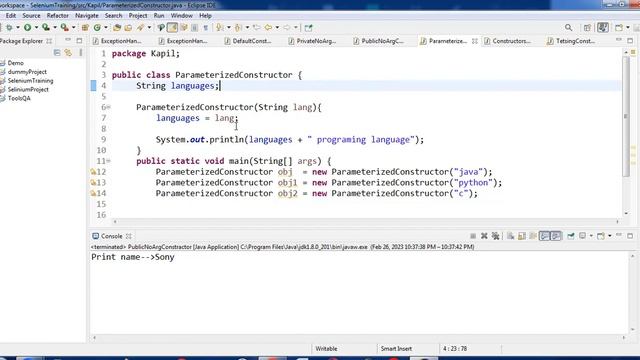Click the Open Task toolbar icon

[x=128, y=27]
